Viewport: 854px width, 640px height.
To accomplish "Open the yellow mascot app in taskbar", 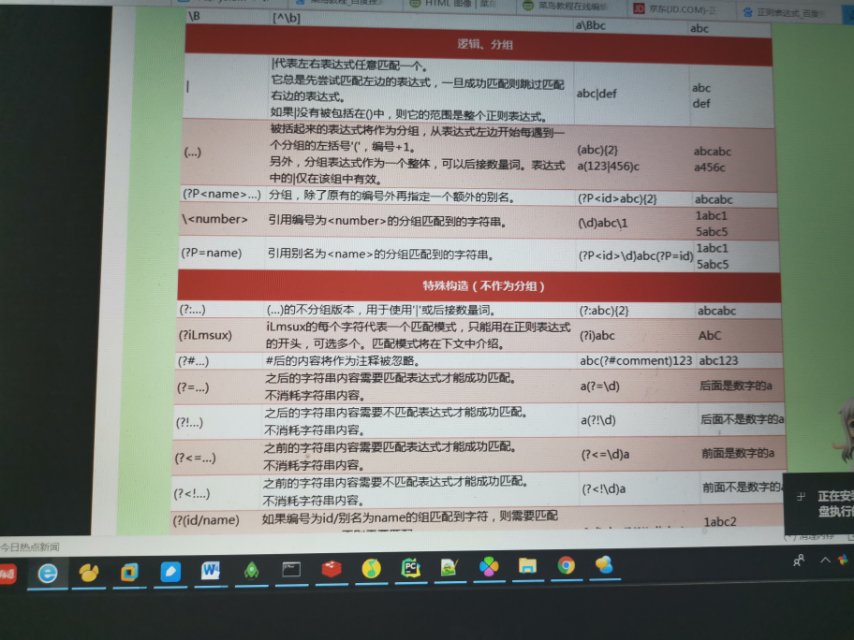I will pyautogui.click(x=89, y=572).
